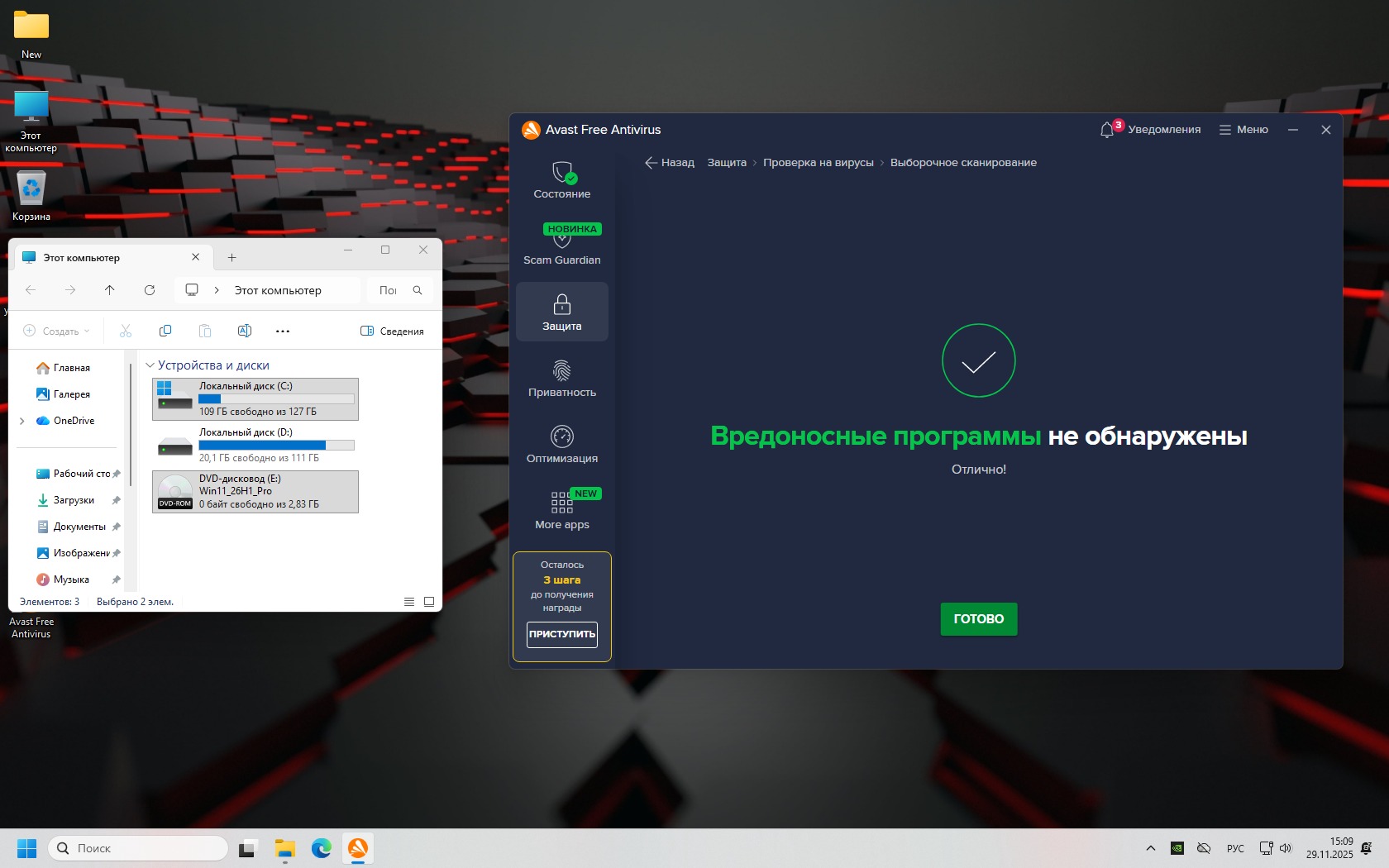Toggle the Details (Сведения) pane

coord(393,331)
